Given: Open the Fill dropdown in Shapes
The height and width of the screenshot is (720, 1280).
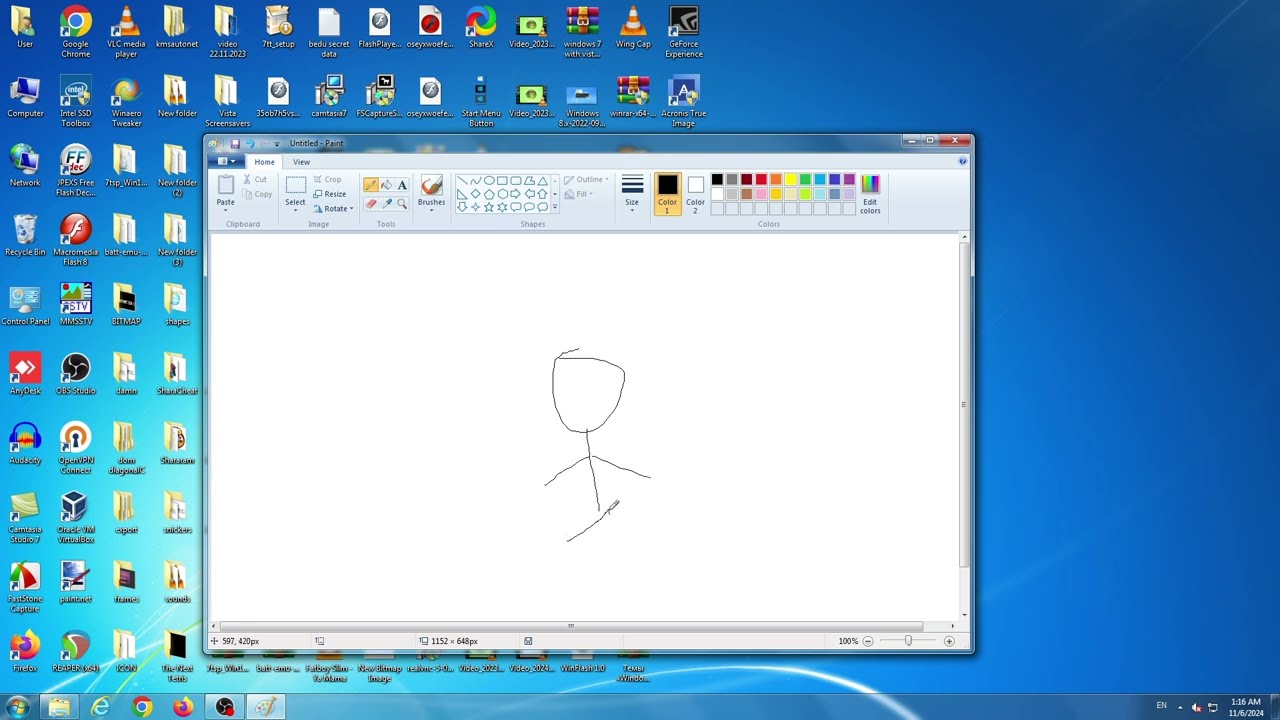Looking at the screenshot, I should [578, 194].
